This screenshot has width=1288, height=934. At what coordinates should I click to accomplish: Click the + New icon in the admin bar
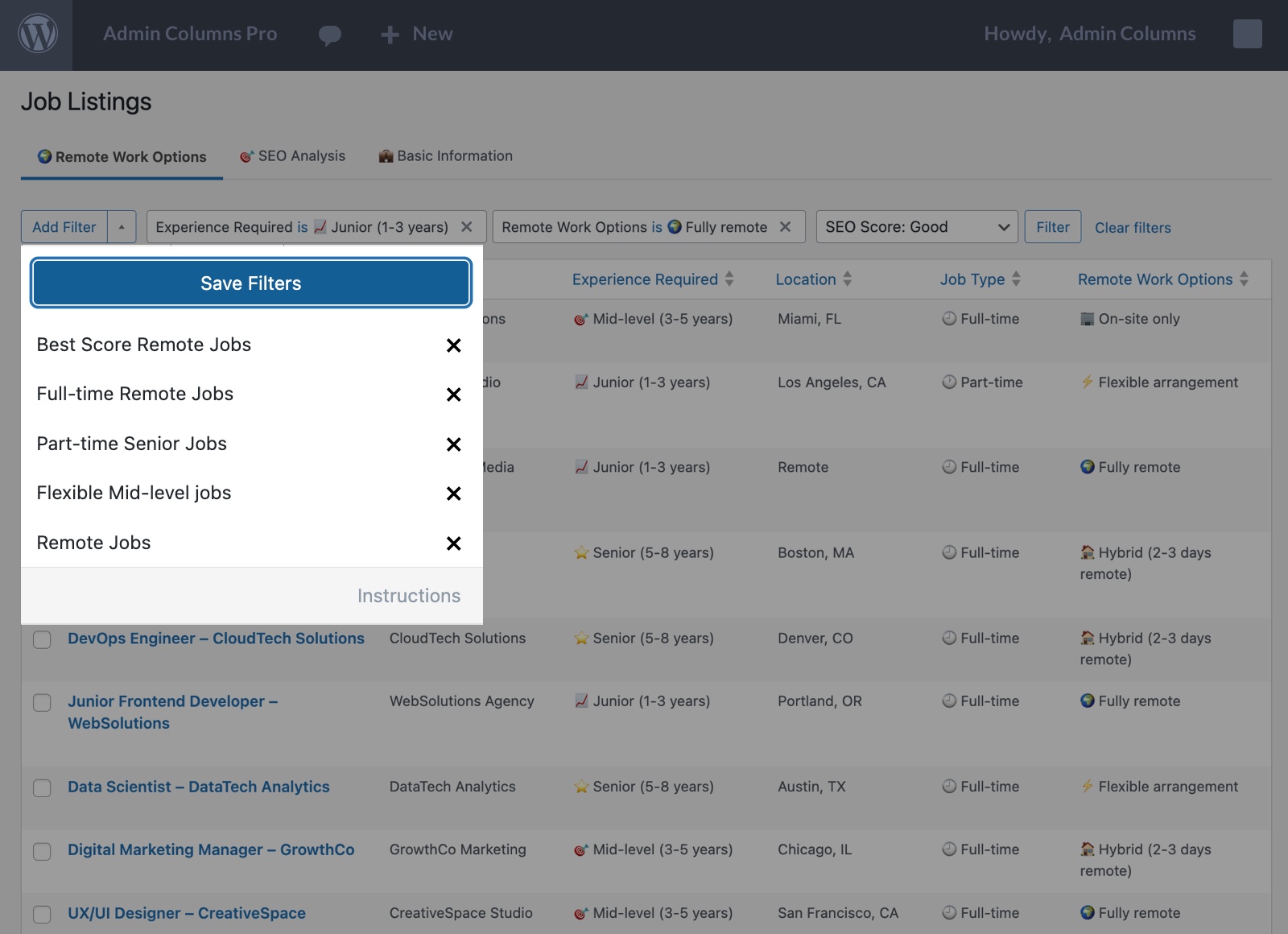click(390, 35)
